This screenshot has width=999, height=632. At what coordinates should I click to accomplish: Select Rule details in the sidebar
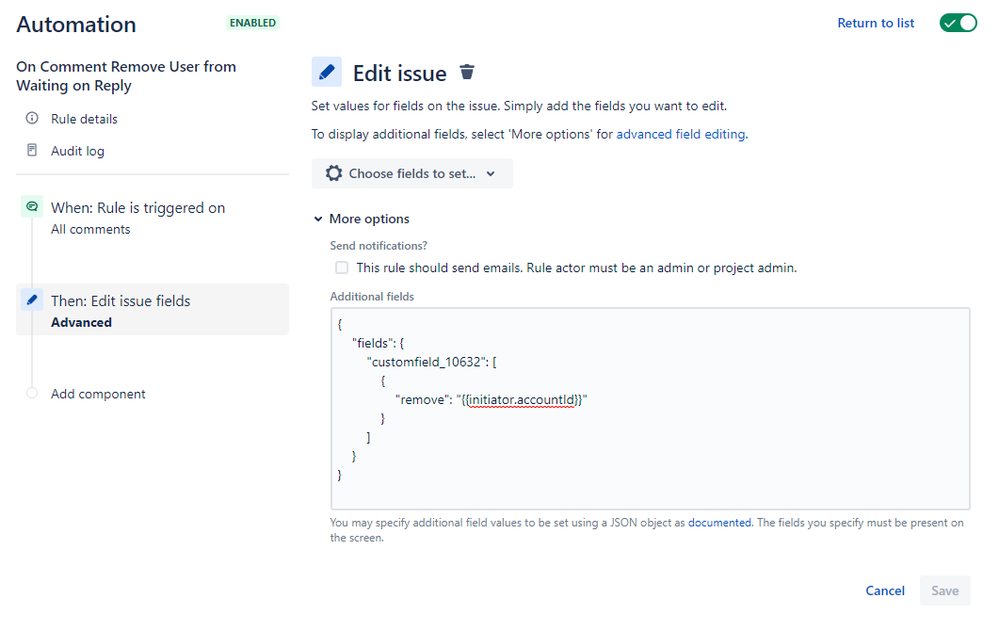tap(83, 118)
